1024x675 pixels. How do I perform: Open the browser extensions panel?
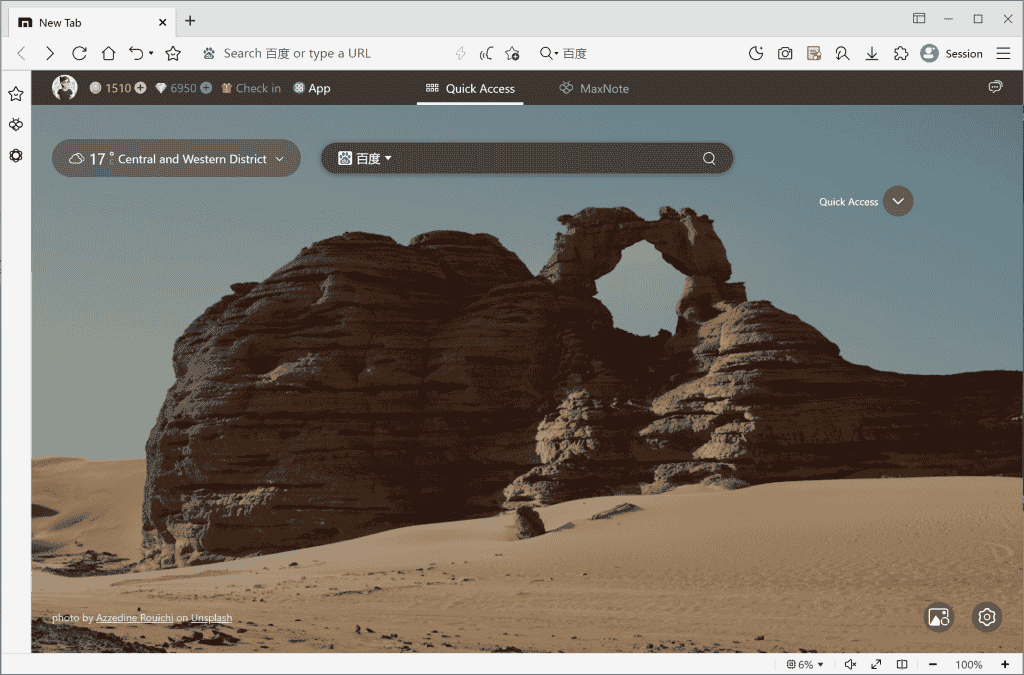tap(900, 53)
